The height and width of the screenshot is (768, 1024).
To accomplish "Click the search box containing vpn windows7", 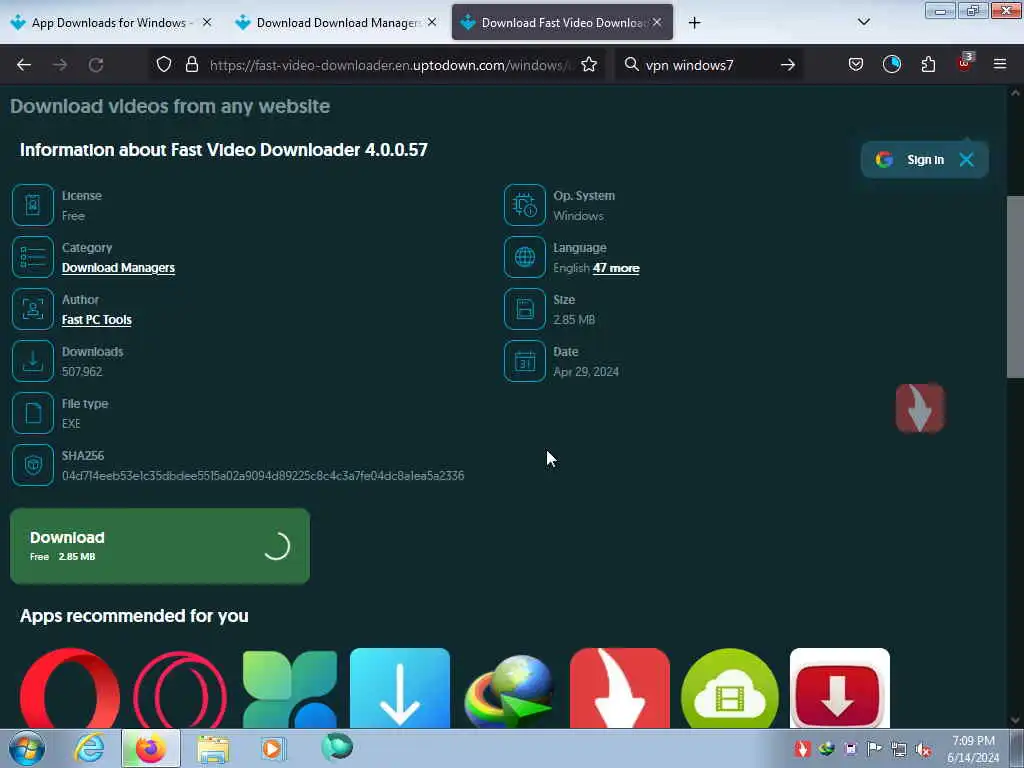I will [x=709, y=65].
